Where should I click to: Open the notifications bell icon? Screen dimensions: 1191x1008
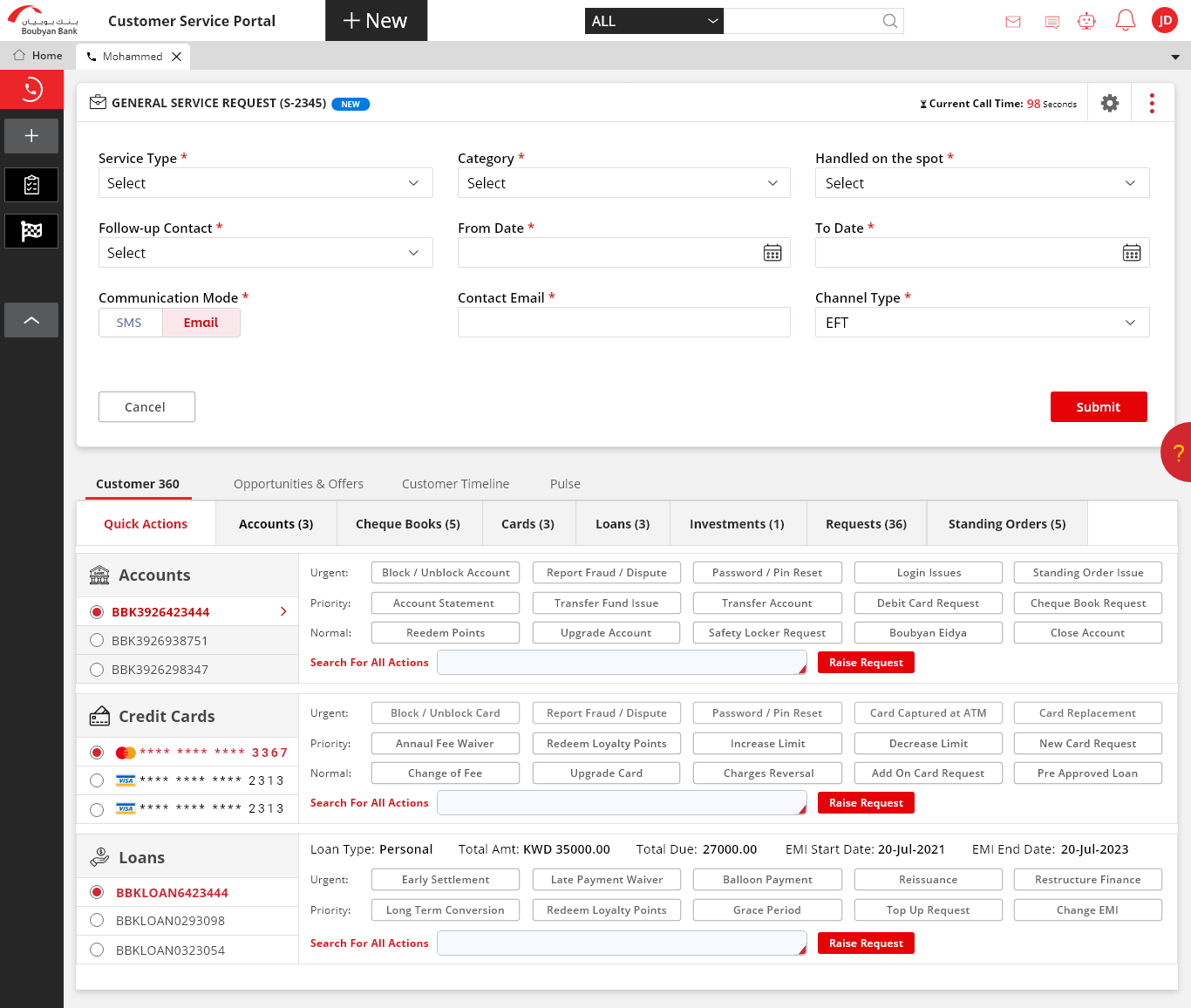(1125, 21)
